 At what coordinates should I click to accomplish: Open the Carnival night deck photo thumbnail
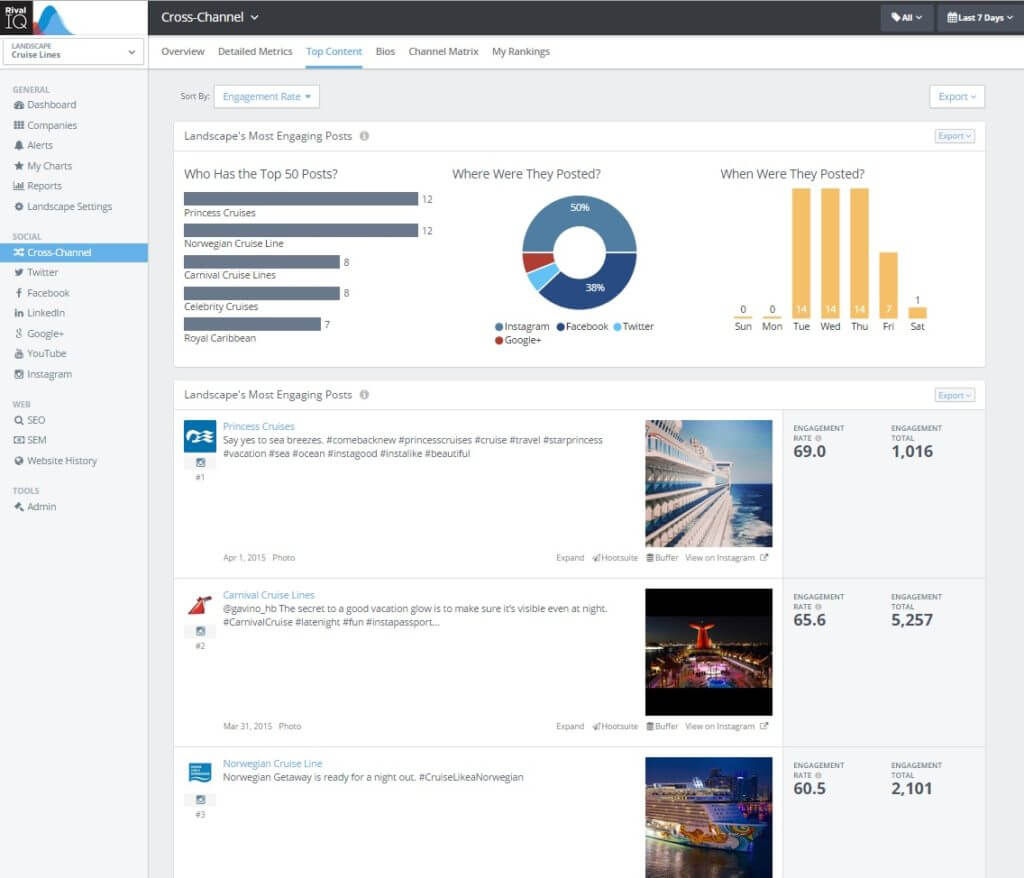709,652
